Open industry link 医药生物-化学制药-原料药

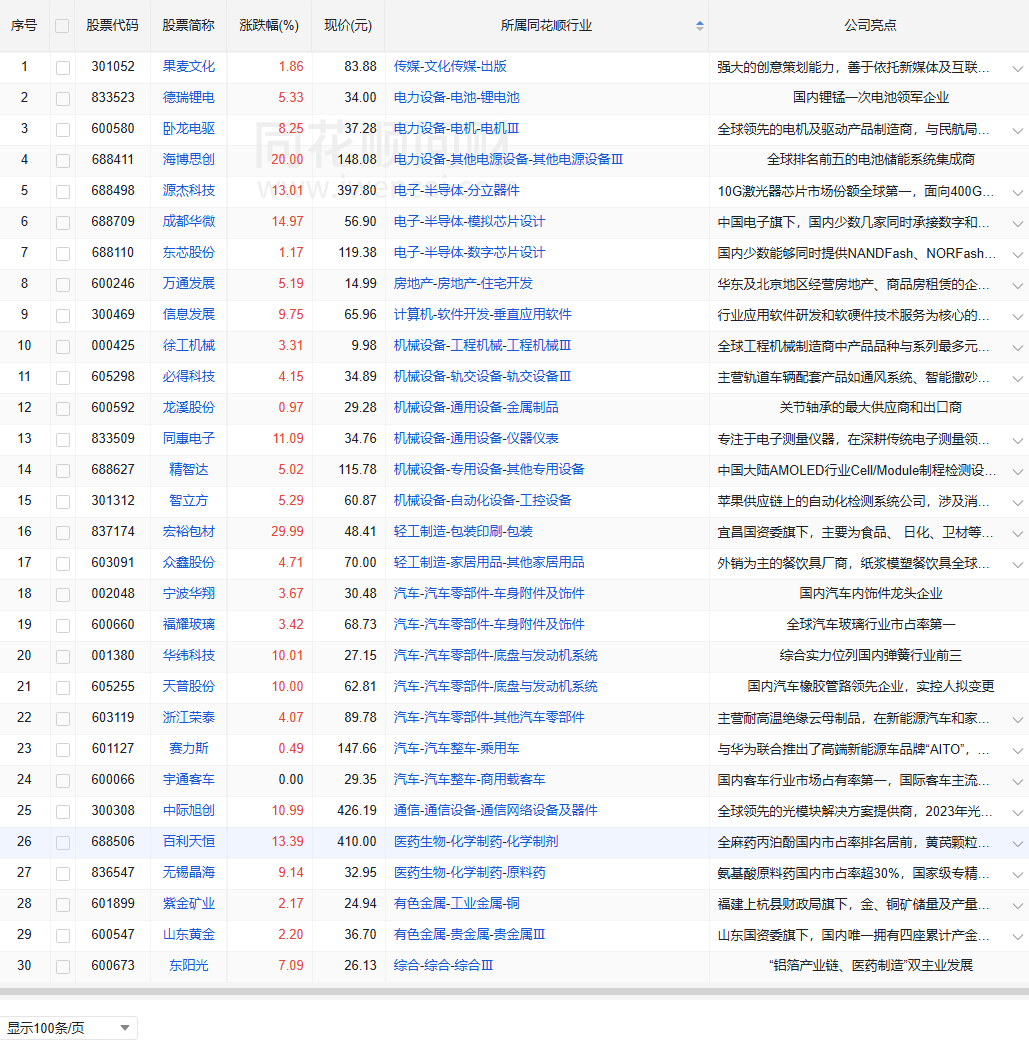tap(469, 873)
